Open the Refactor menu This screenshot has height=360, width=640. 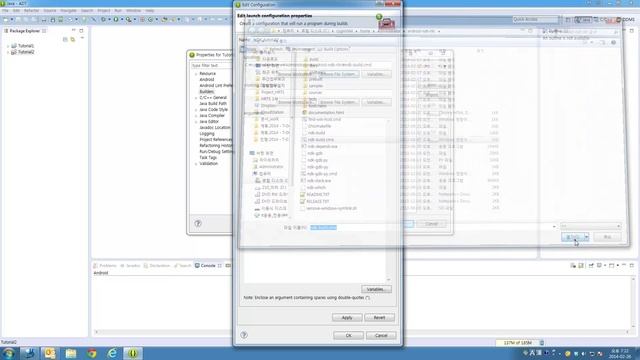(x=31, y=11)
